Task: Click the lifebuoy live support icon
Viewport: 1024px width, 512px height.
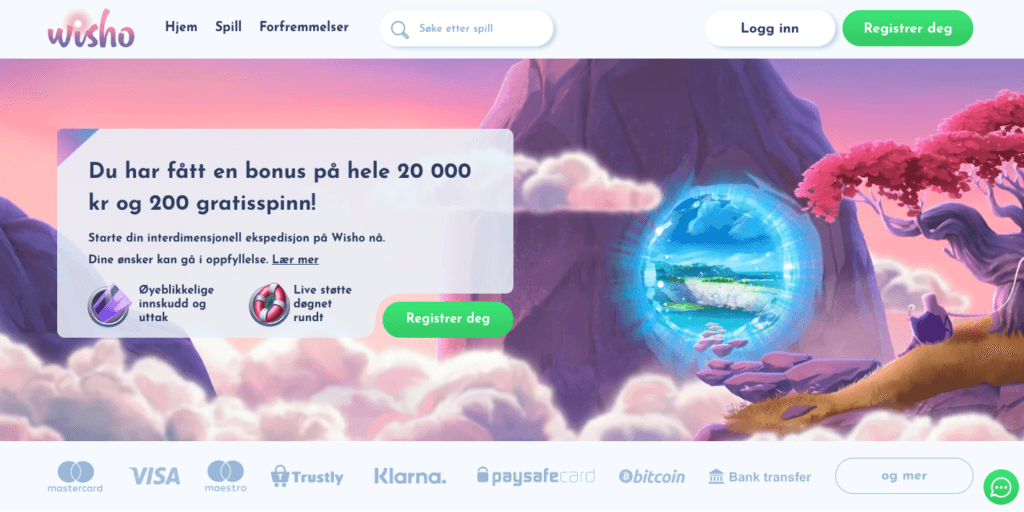Action: 269,304
